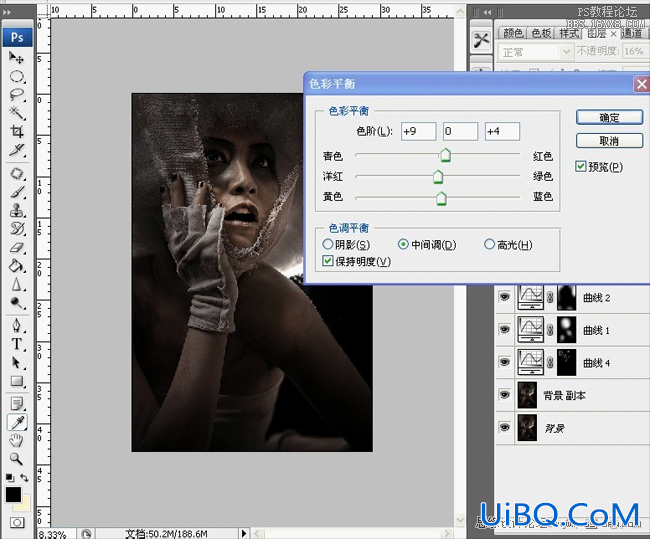Image resolution: width=650 pixels, height=539 pixels.
Task: Click the Yellow-Blue slider handle
Action: click(441, 198)
